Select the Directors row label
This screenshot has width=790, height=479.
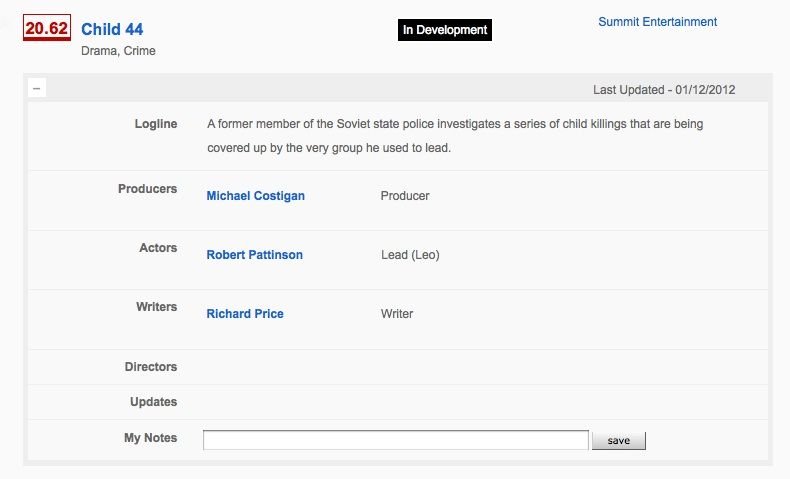pyautogui.click(x=151, y=367)
